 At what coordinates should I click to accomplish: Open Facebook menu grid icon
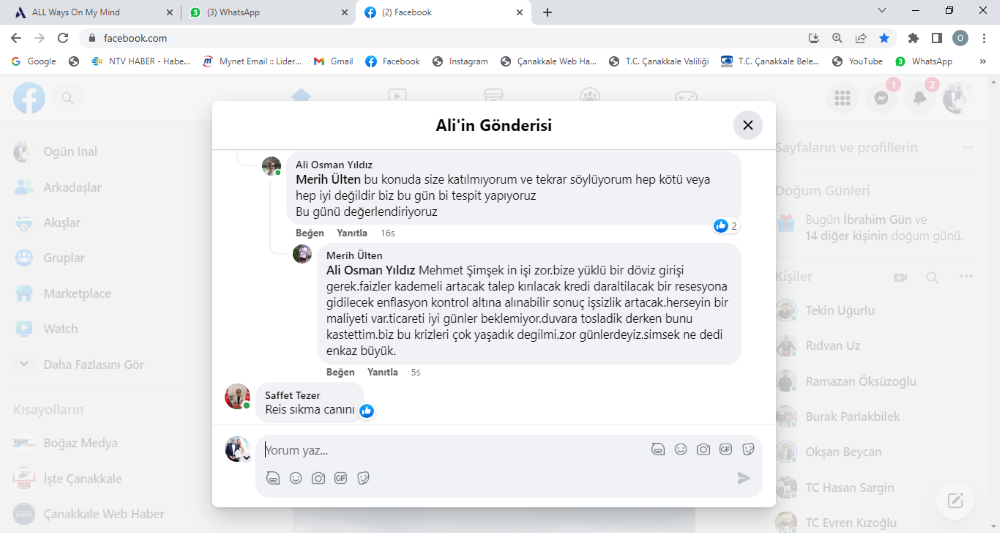842,98
